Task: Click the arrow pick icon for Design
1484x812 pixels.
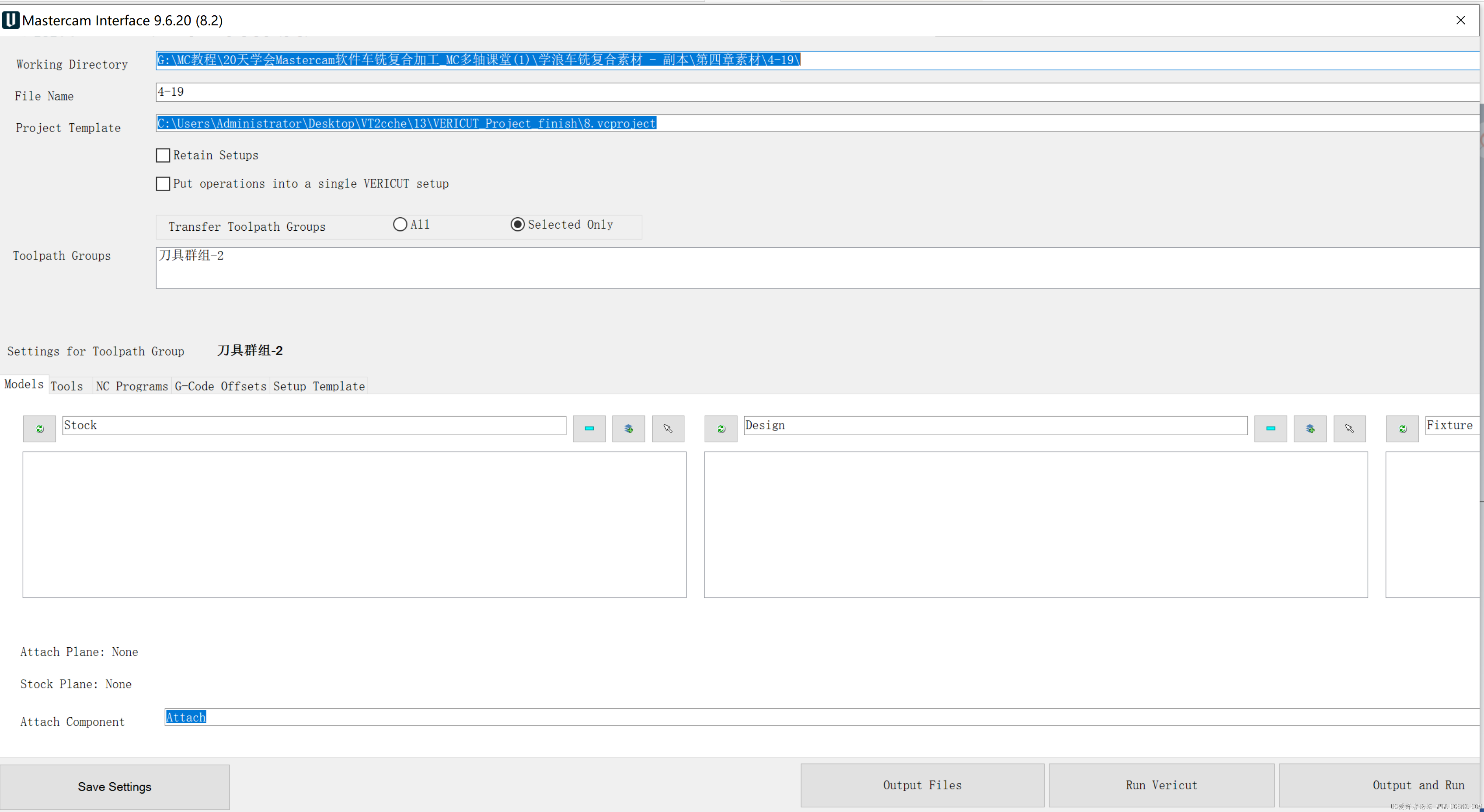Action: point(1350,428)
